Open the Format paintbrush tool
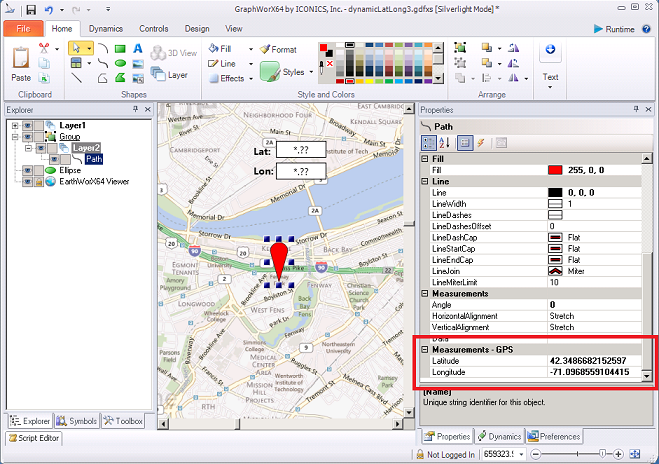The width and height of the screenshot is (659, 464). click(278, 49)
